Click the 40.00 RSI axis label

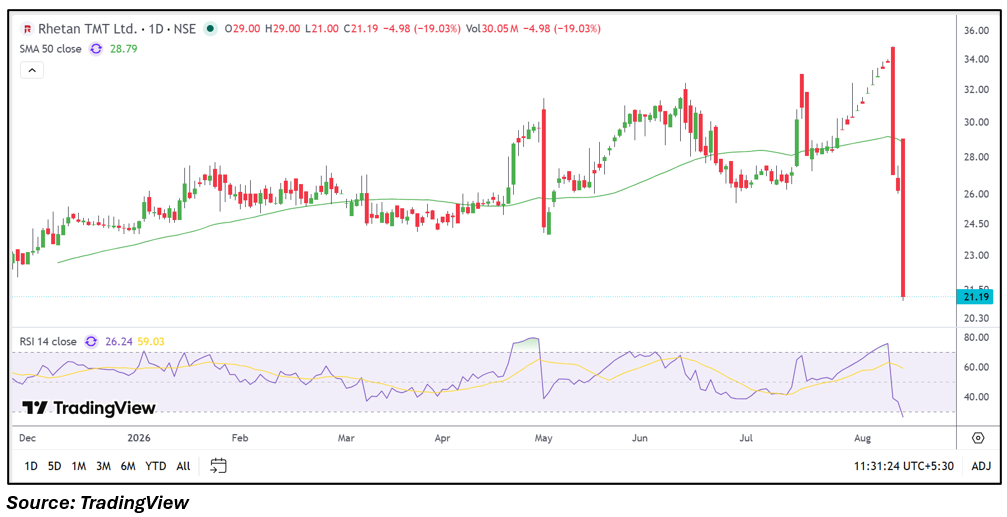(978, 397)
